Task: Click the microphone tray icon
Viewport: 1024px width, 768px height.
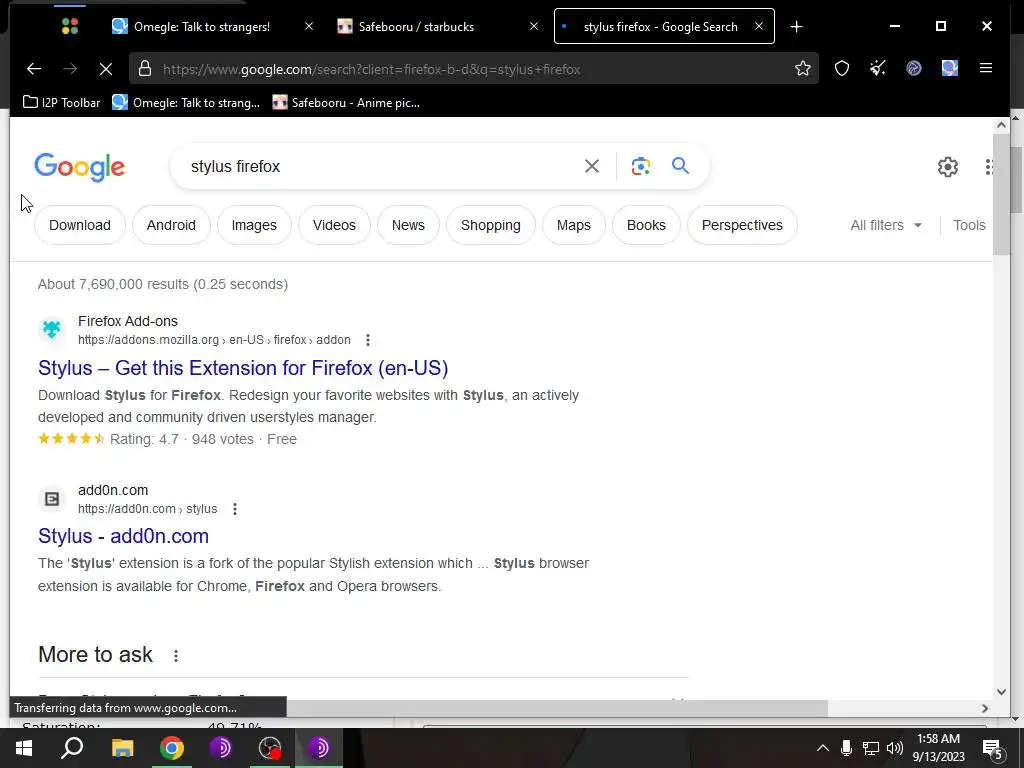Action: click(846, 748)
